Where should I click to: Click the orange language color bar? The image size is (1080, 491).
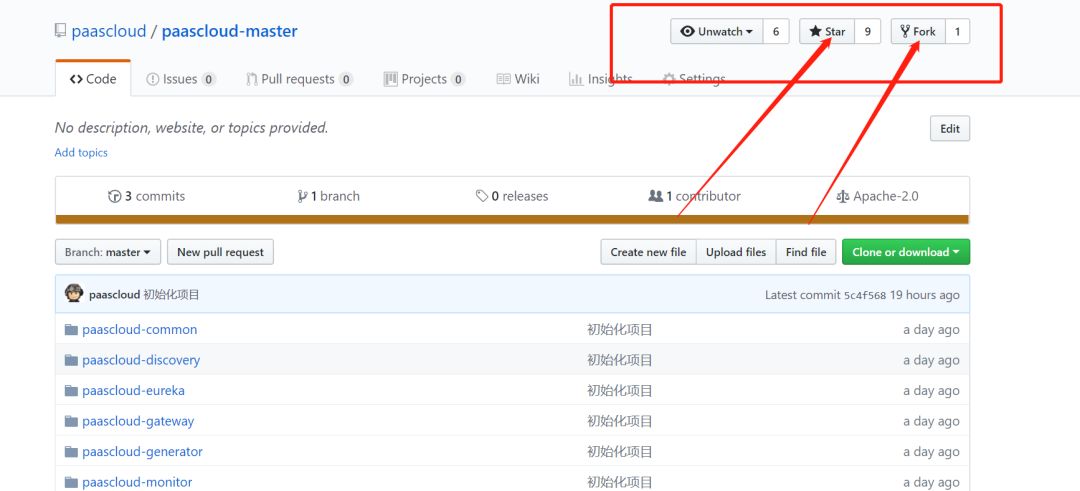[512, 220]
